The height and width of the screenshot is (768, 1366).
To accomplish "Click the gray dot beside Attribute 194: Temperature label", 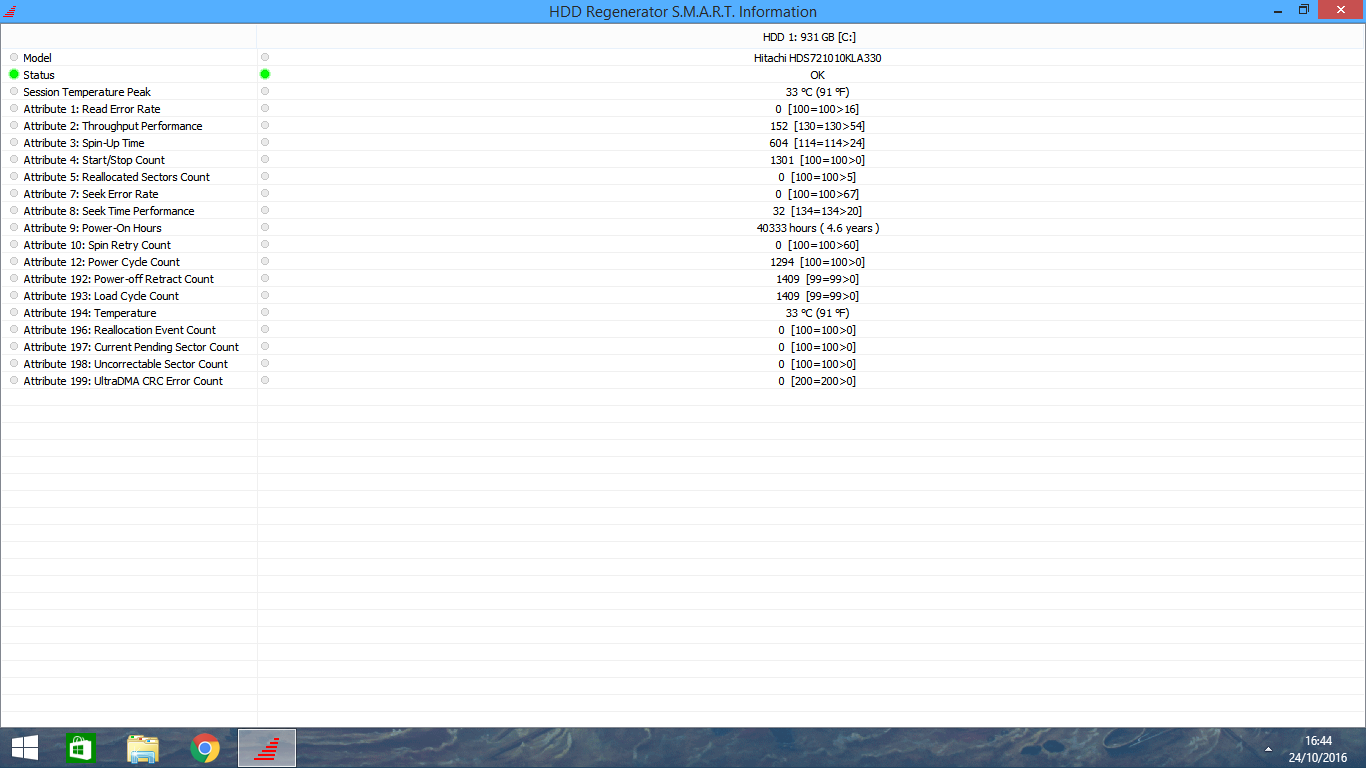I will click(14, 312).
